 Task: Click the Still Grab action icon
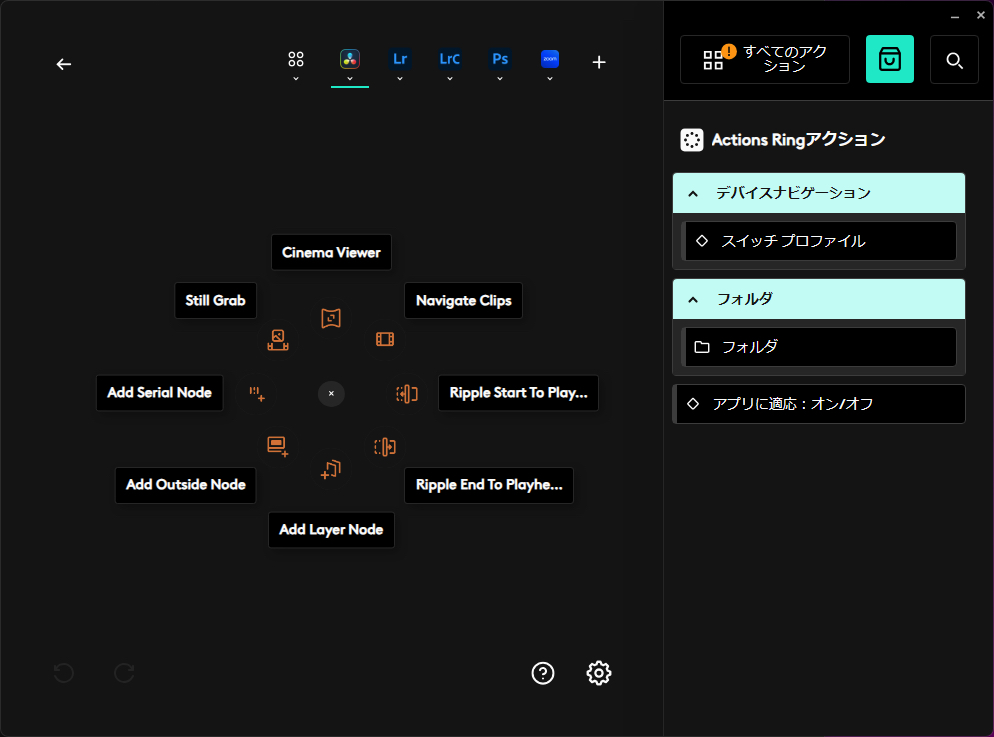[278, 340]
